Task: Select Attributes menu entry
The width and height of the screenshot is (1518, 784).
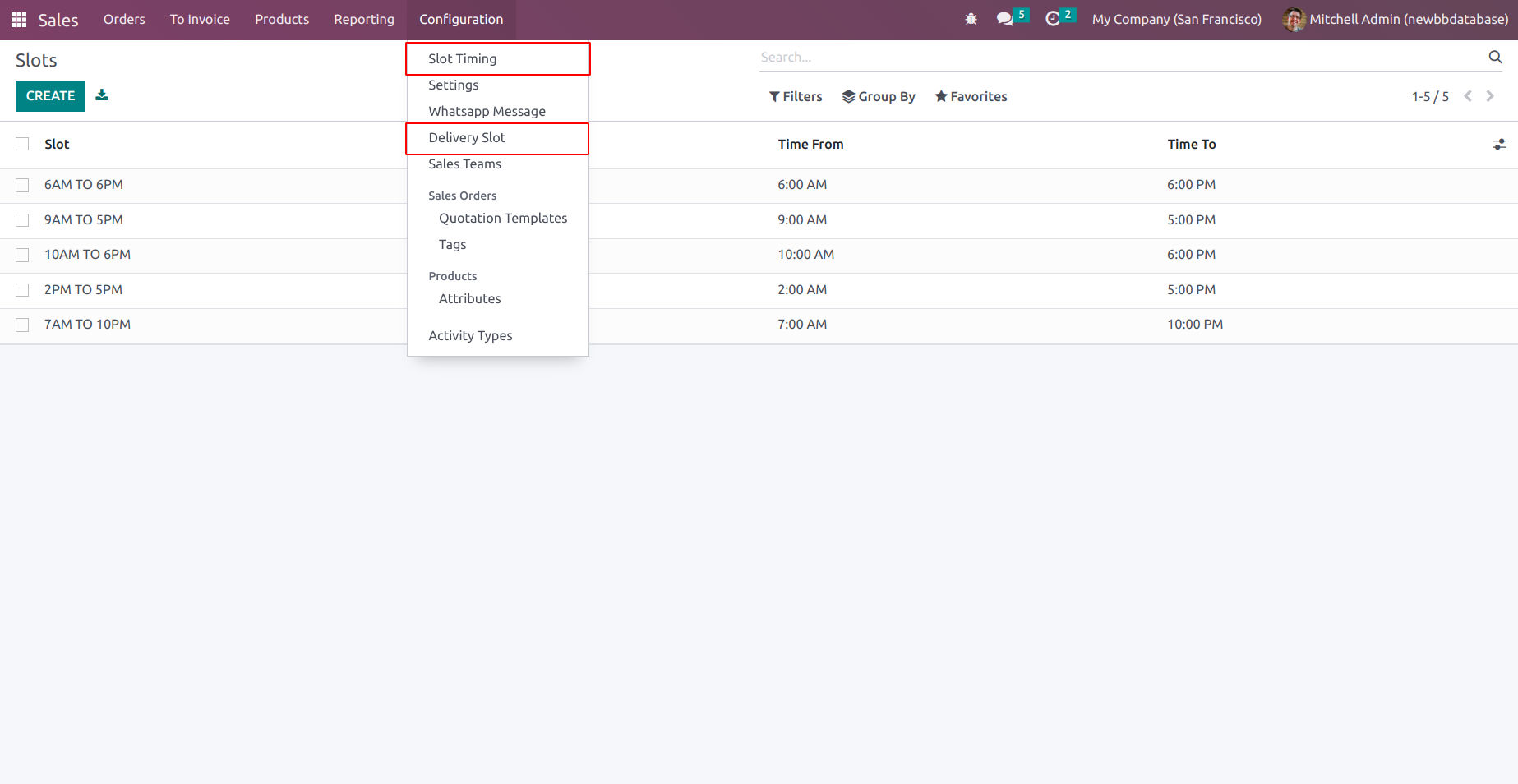Action: [x=470, y=298]
